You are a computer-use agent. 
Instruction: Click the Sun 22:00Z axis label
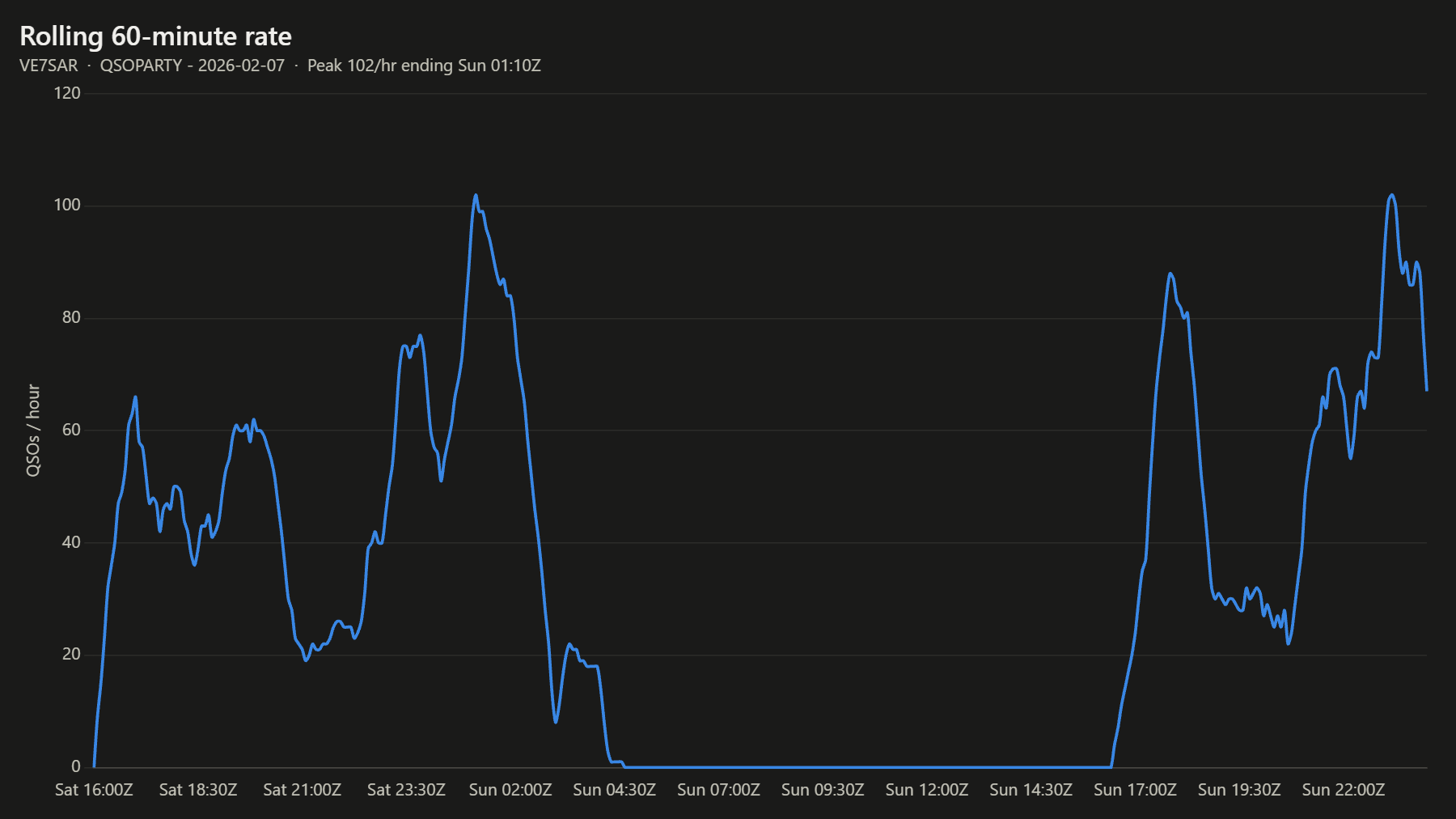pyautogui.click(x=1343, y=790)
